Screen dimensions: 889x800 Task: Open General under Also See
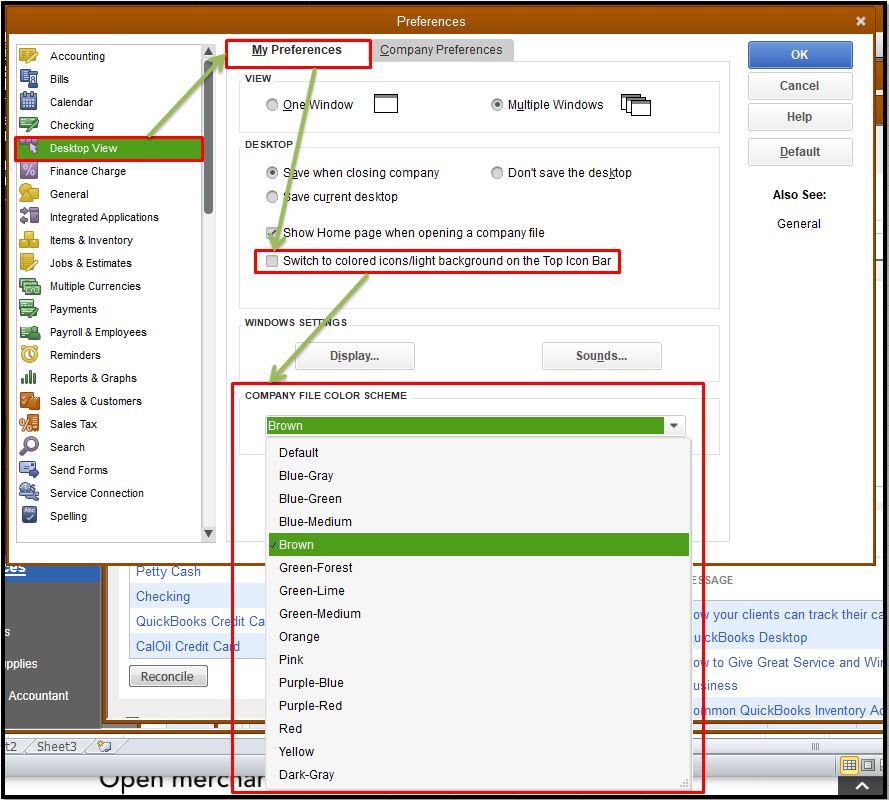(x=799, y=223)
